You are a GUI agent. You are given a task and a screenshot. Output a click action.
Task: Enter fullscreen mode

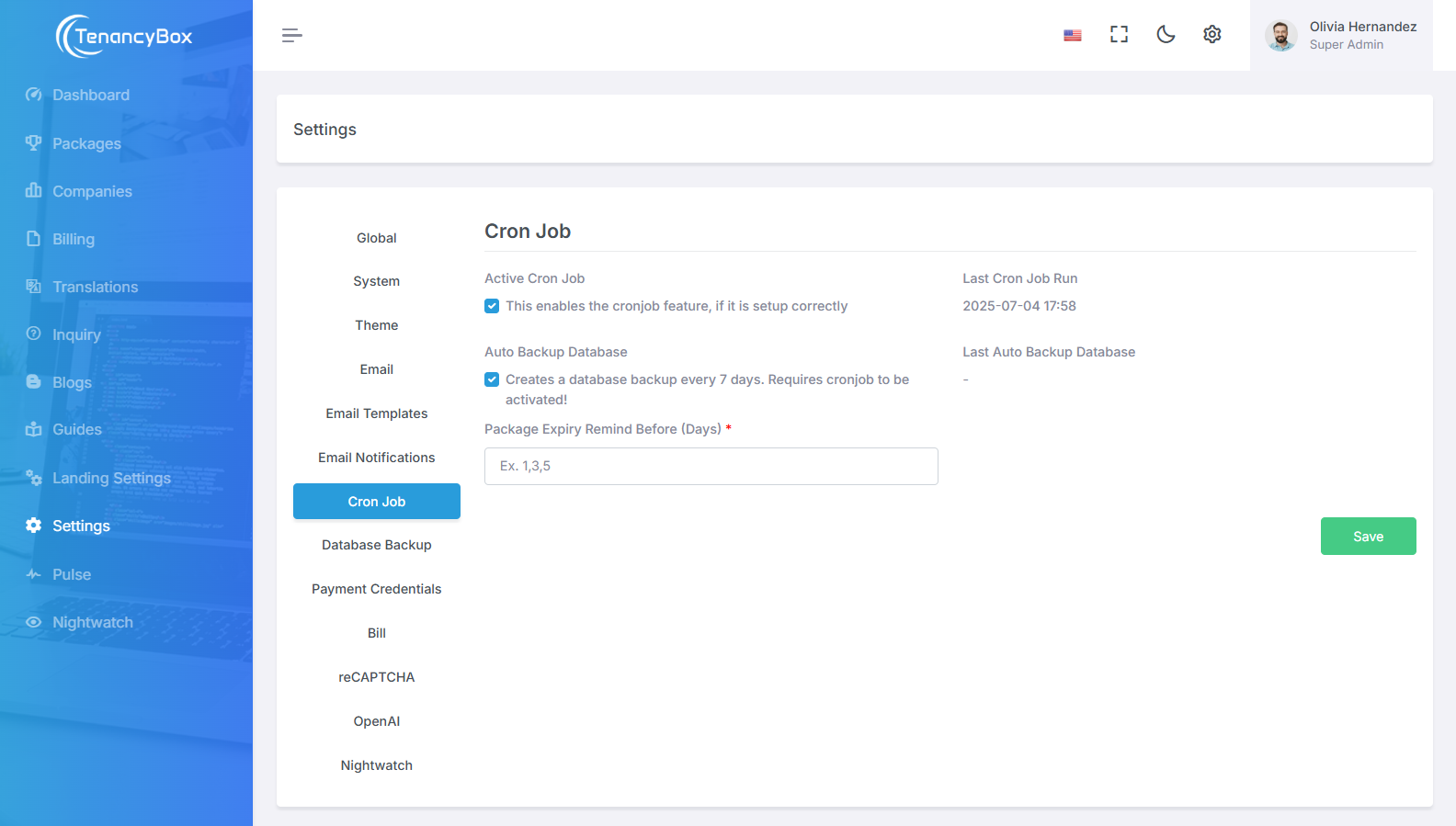[1119, 34]
